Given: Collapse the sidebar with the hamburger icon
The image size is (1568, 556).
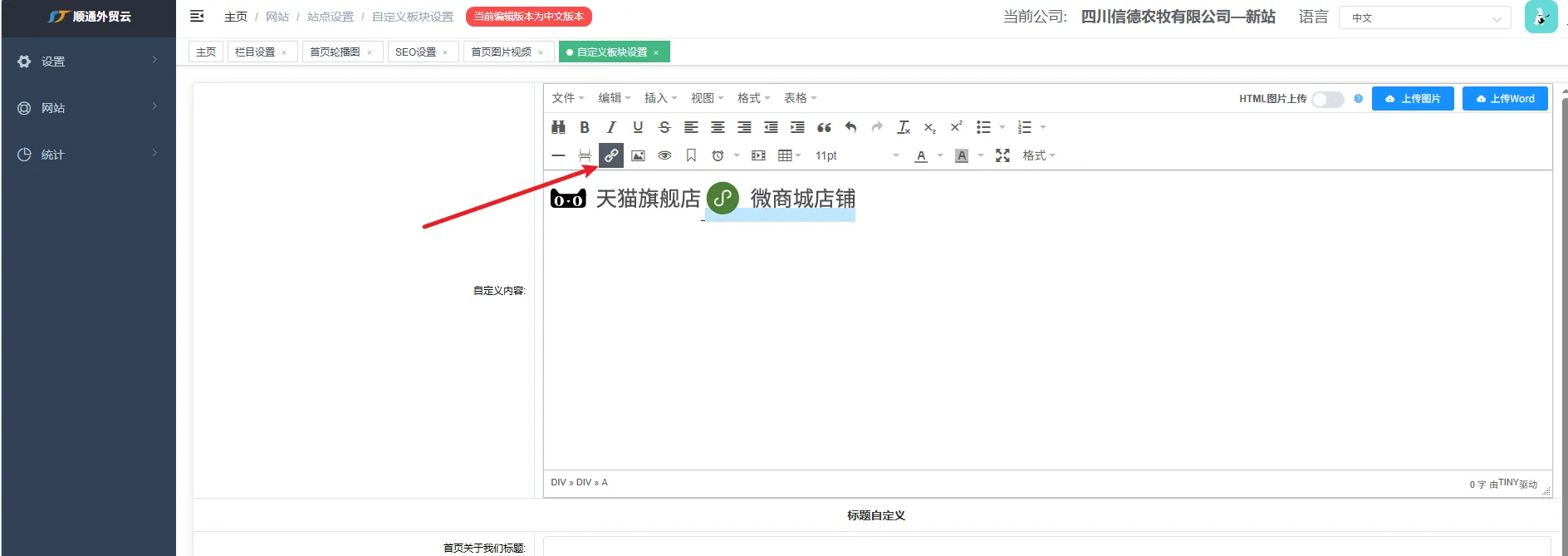Looking at the screenshot, I should (x=197, y=16).
